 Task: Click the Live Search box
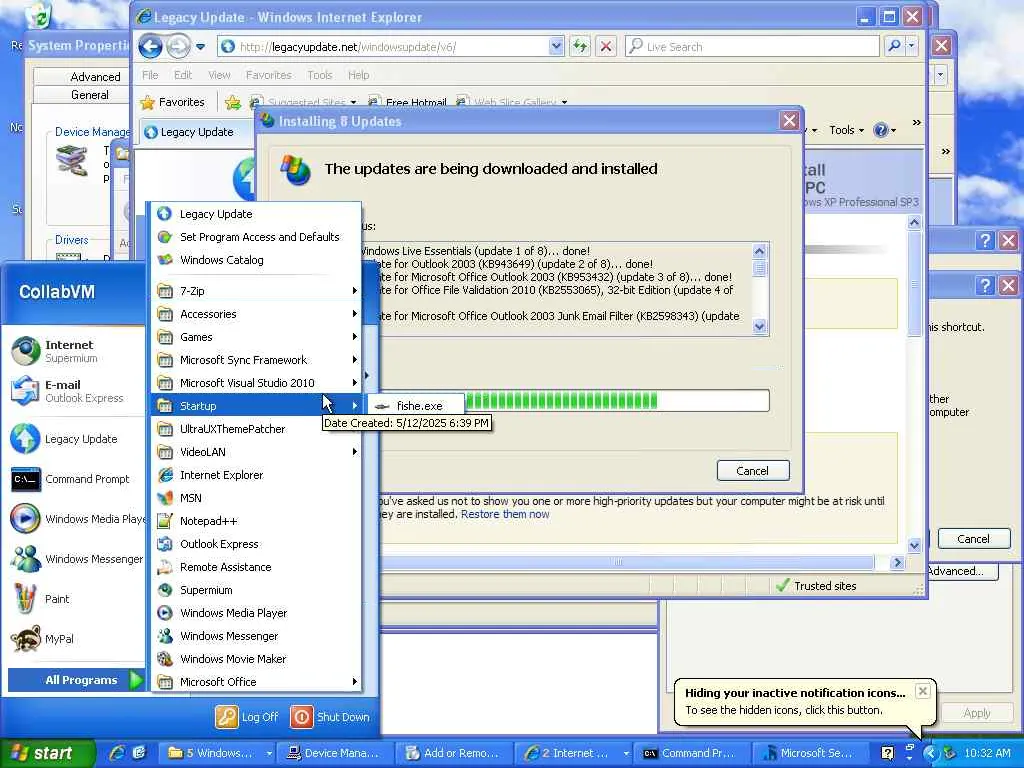[752, 46]
